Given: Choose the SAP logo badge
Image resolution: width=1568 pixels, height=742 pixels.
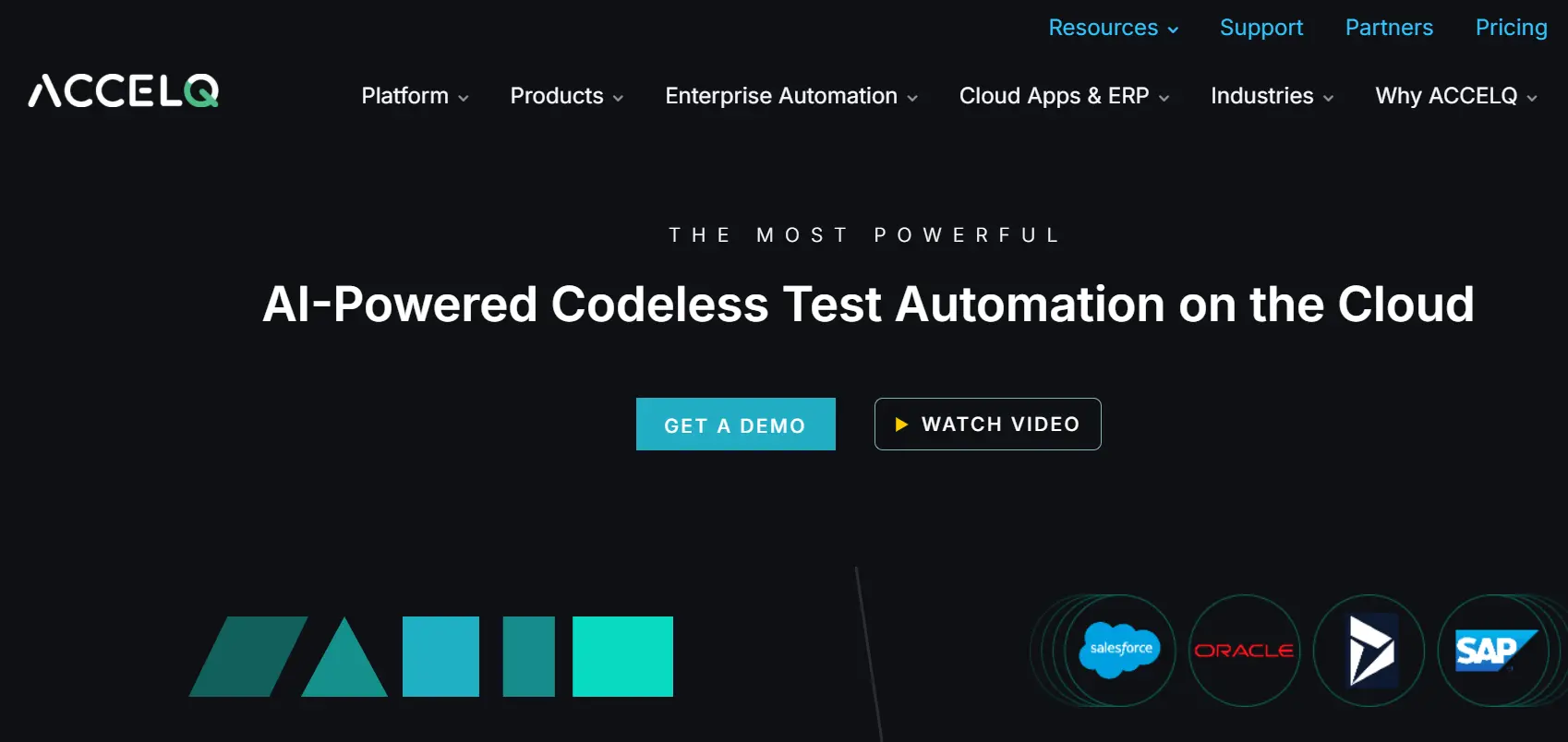Looking at the screenshot, I should [1493, 650].
